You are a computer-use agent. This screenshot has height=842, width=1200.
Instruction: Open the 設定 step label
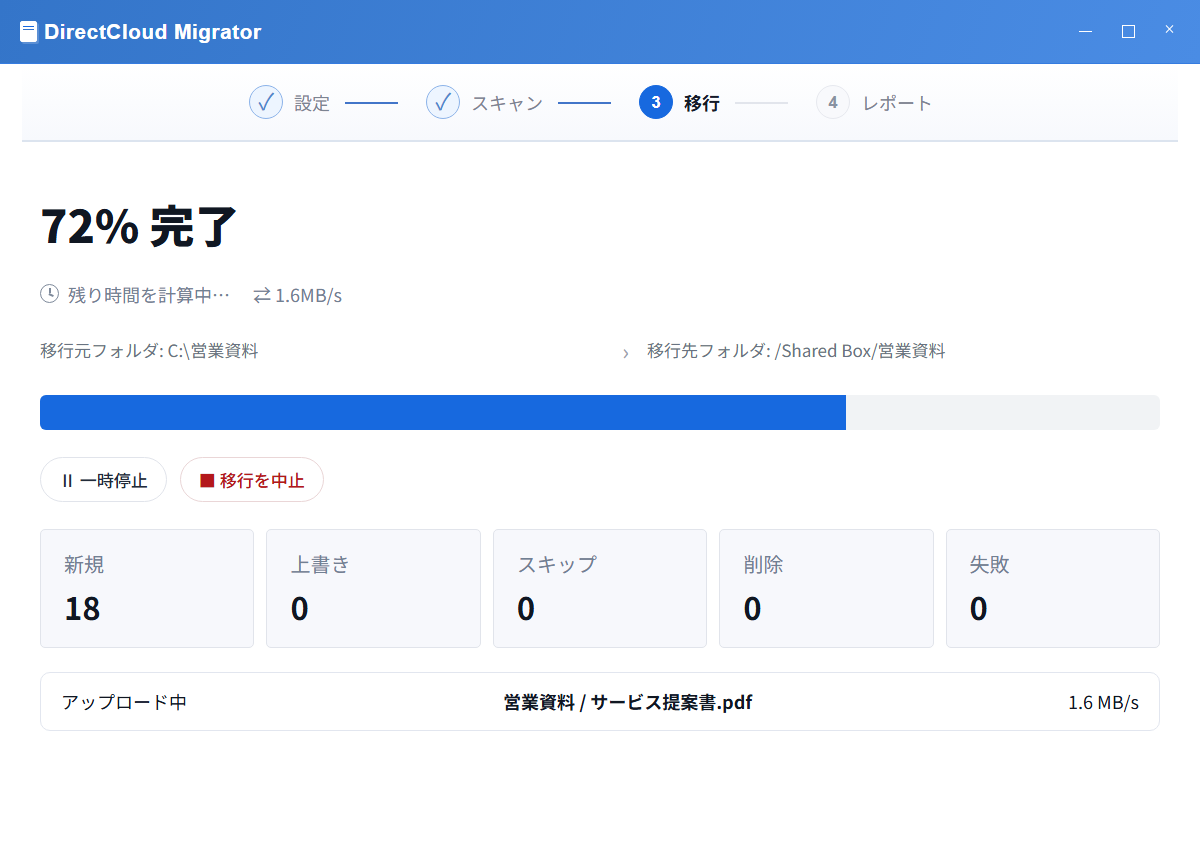(x=312, y=103)
